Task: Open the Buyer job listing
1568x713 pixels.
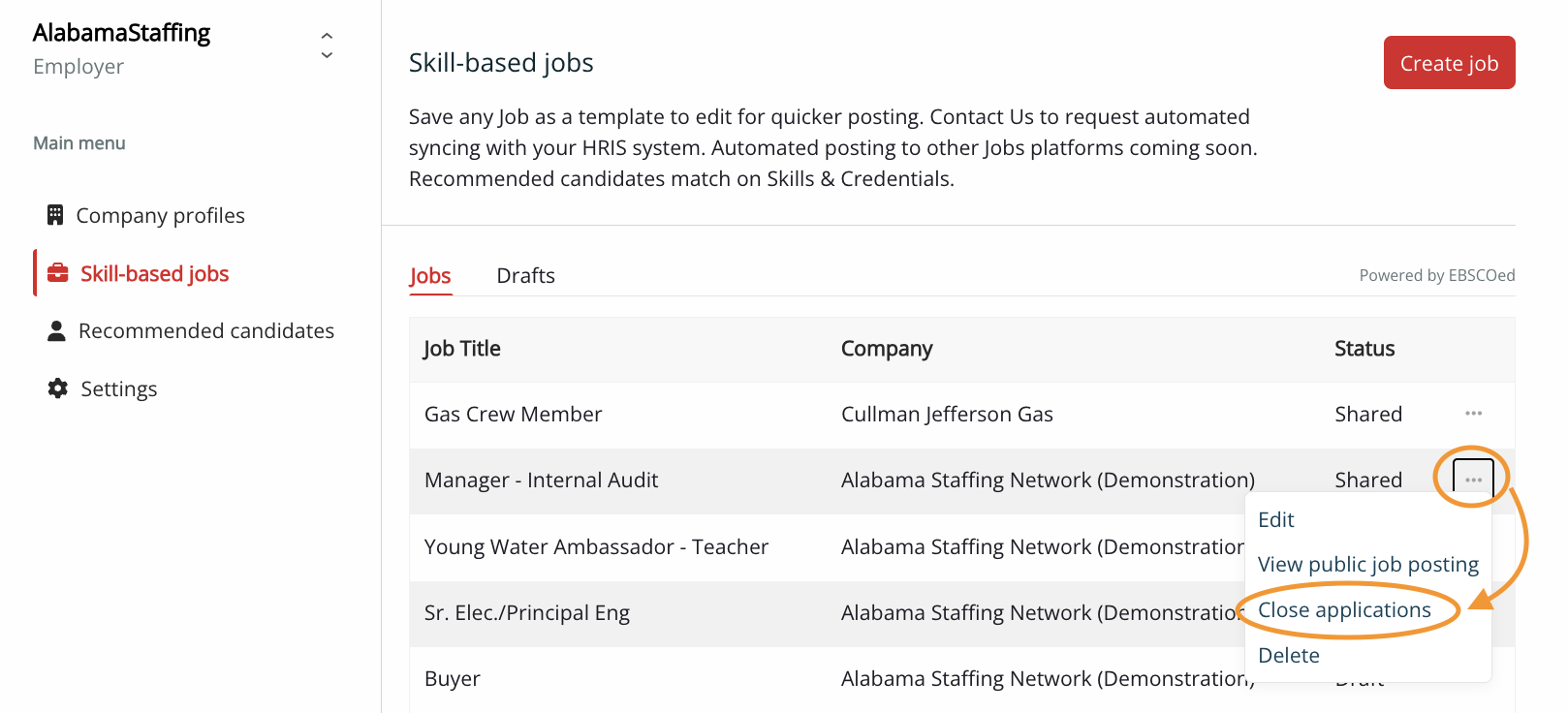Action: (x=453, y=679)
